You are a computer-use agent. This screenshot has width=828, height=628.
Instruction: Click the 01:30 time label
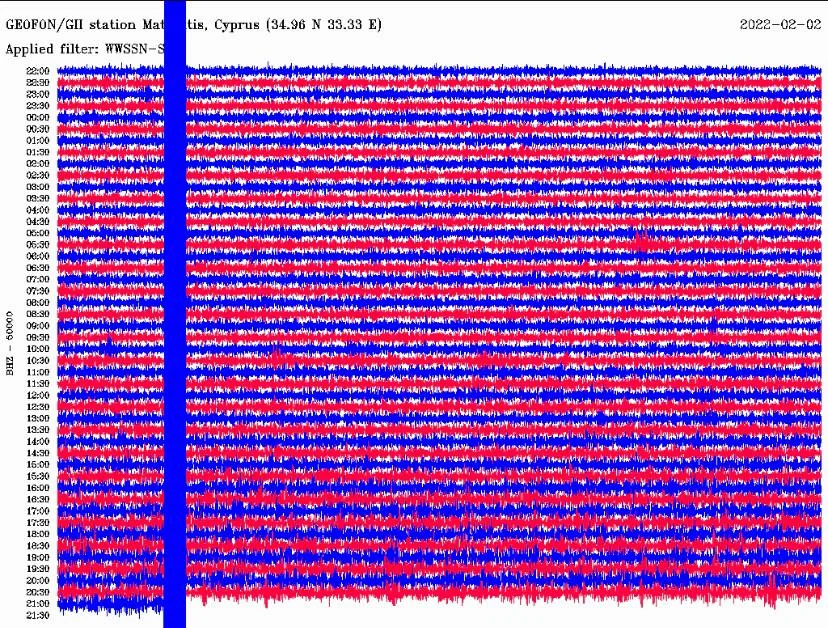(38, 152)
